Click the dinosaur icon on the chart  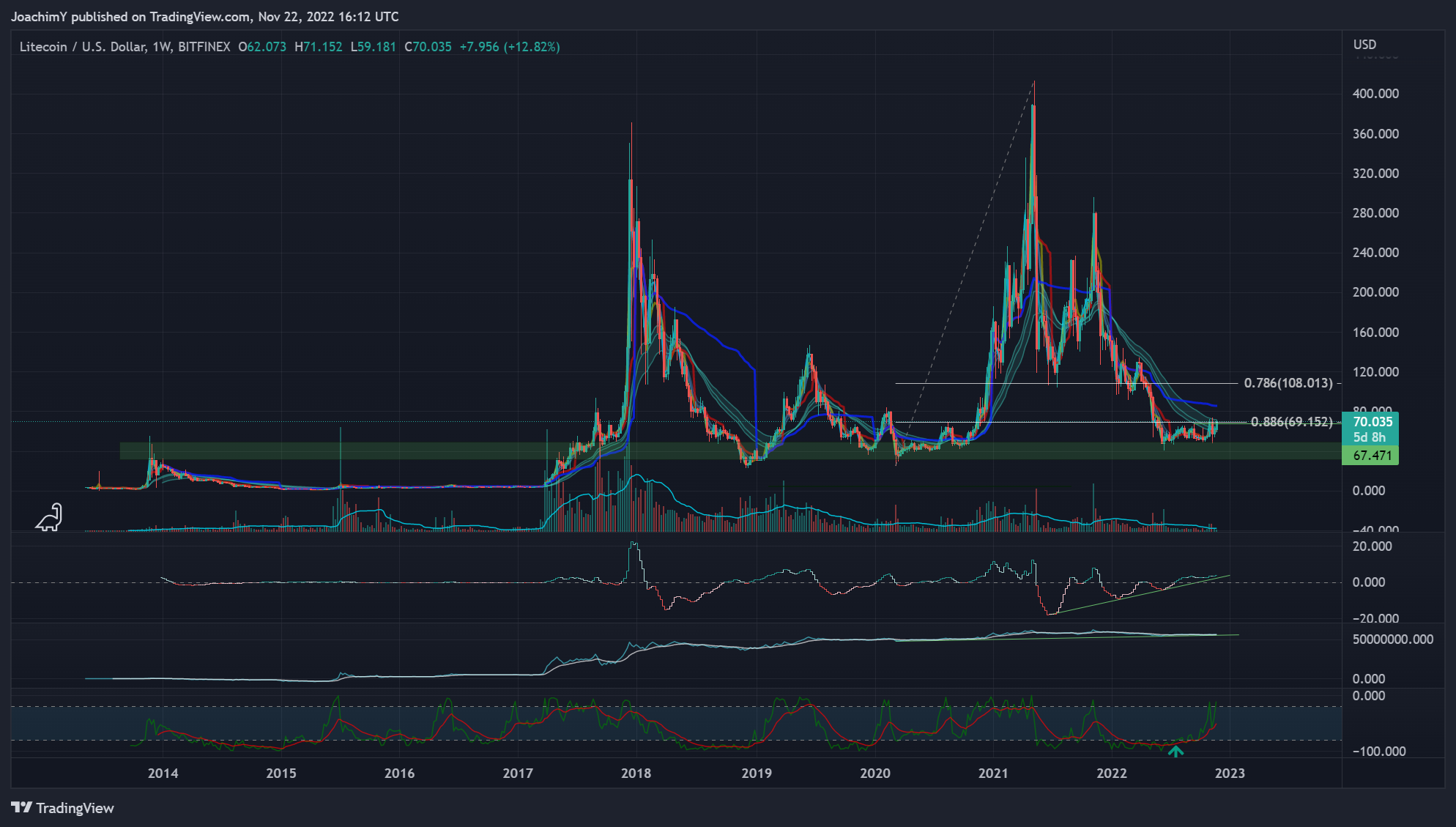(49, 517)
